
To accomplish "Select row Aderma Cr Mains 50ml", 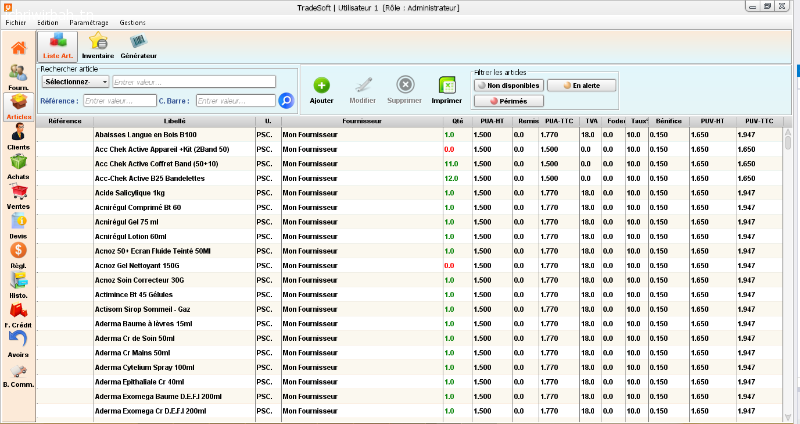I will pos(409,353).
